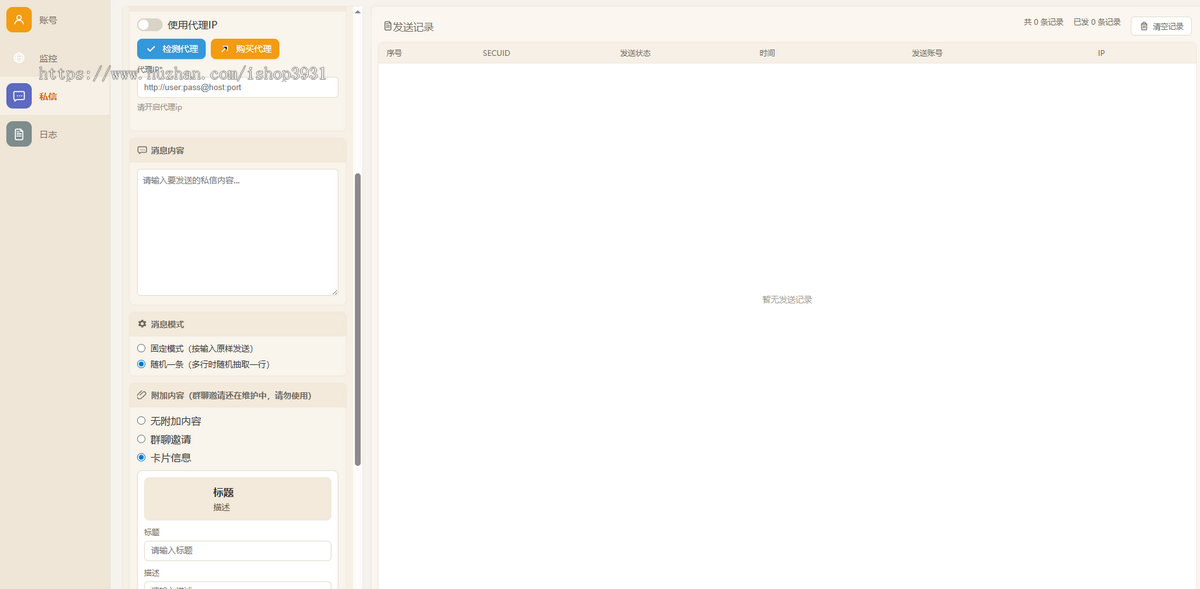Click the 共 0 条记录 total count text
The height and width of the screenshot is (589, 1200).
(1044, 21)
